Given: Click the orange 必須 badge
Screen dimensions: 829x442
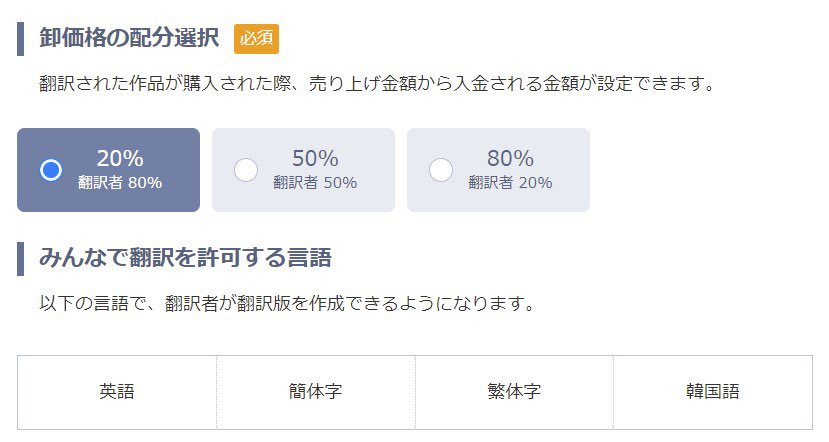Looking at the screenshot, I should tap(256, 39).
